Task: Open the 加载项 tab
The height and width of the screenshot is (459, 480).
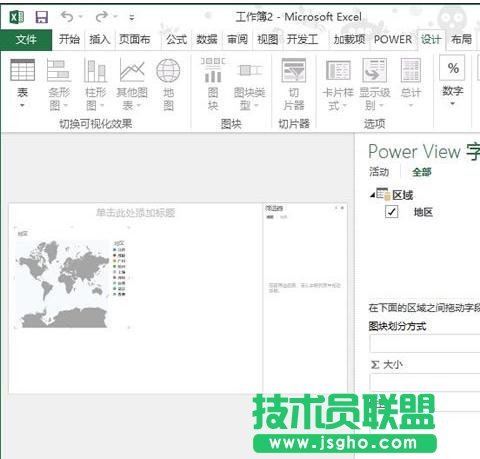Action: pos(349,40)
